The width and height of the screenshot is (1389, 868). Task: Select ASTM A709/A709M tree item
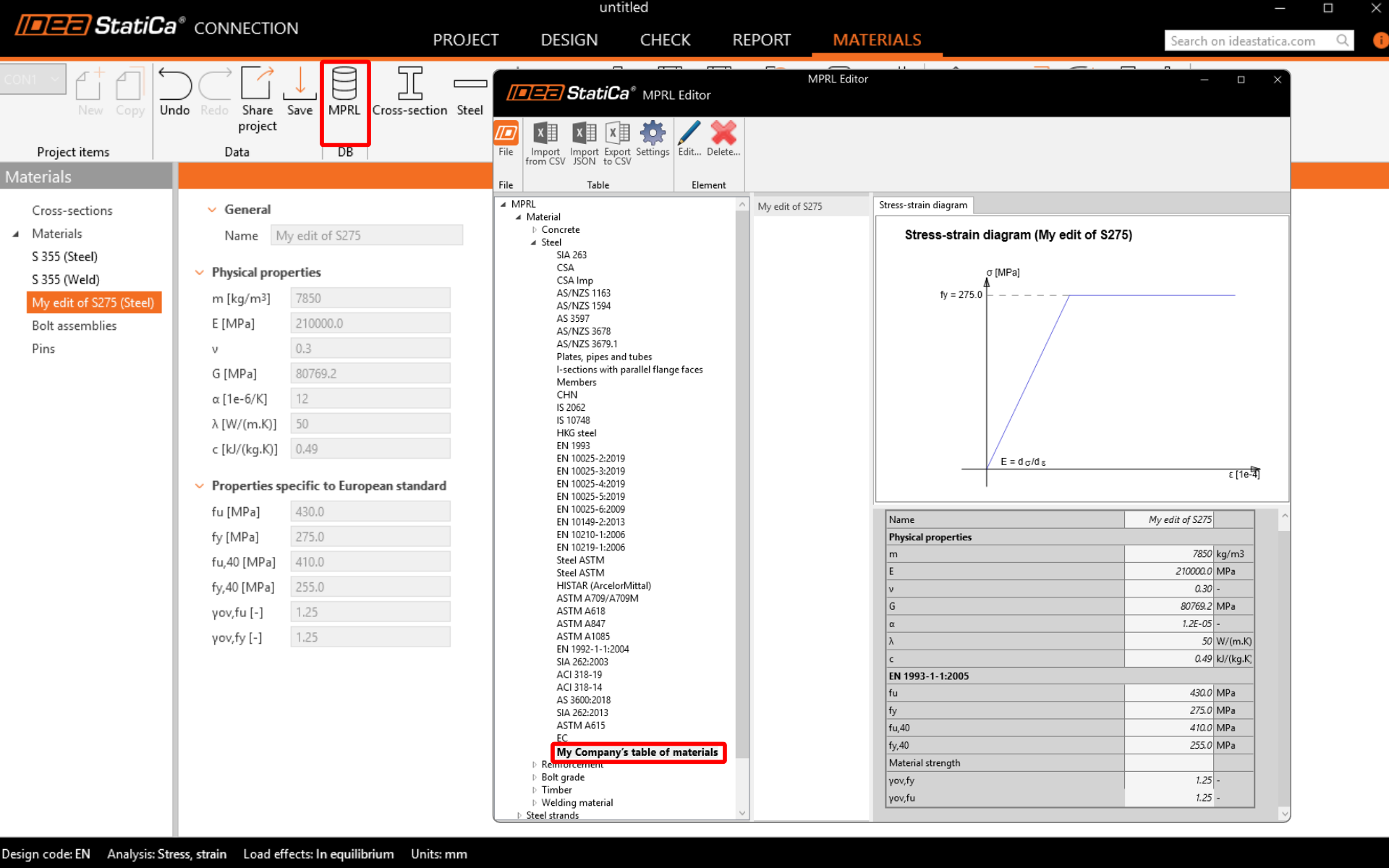[x=597, y=598]
